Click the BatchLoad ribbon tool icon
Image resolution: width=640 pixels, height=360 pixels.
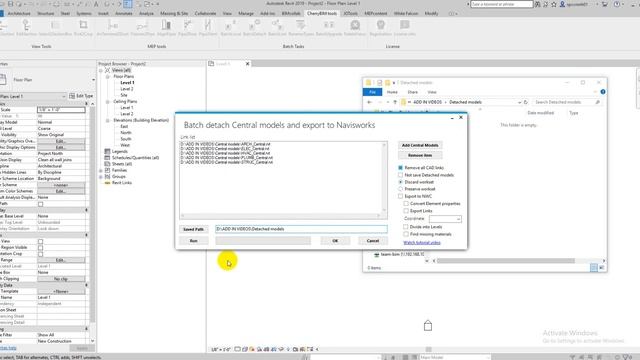(231, 25)
